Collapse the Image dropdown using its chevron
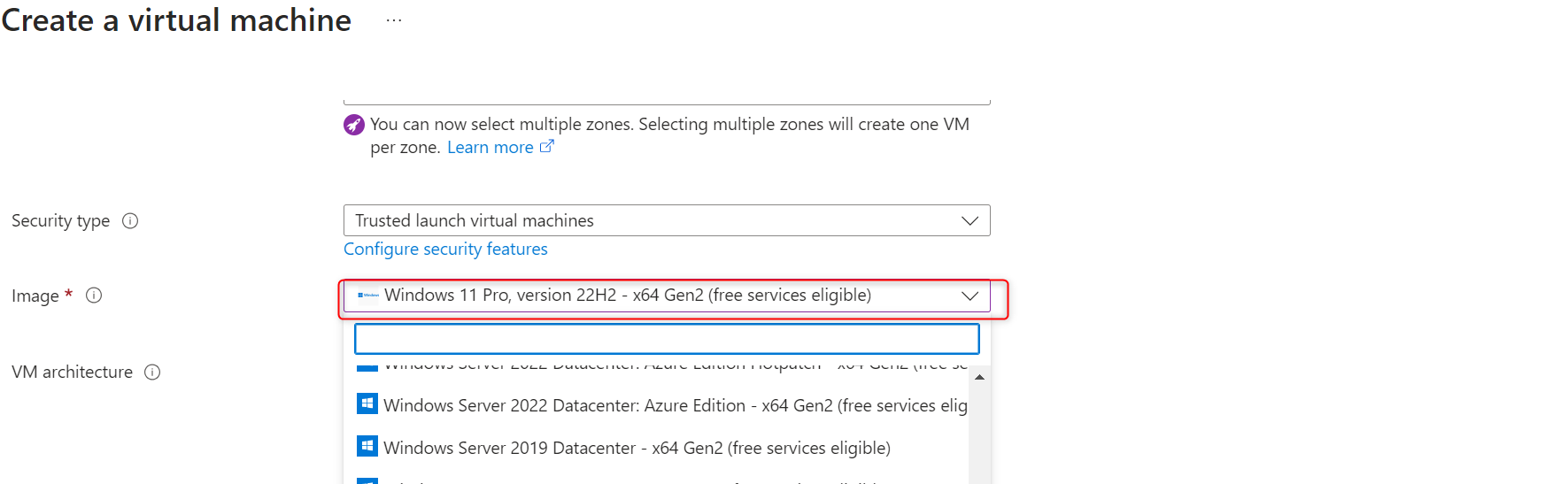This screenshot has width=1568, height=484. (969, 296)
